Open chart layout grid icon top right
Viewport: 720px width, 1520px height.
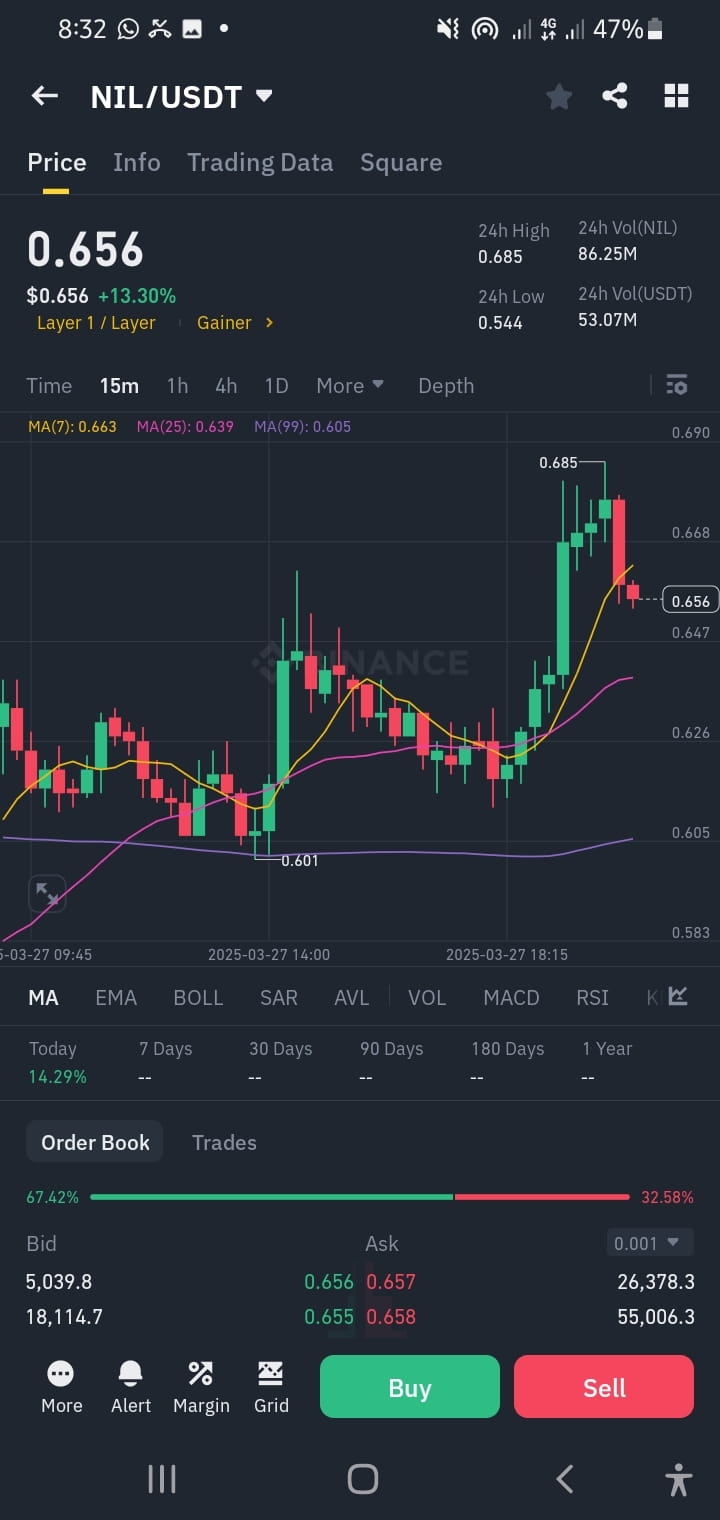[x=676, y=95]
